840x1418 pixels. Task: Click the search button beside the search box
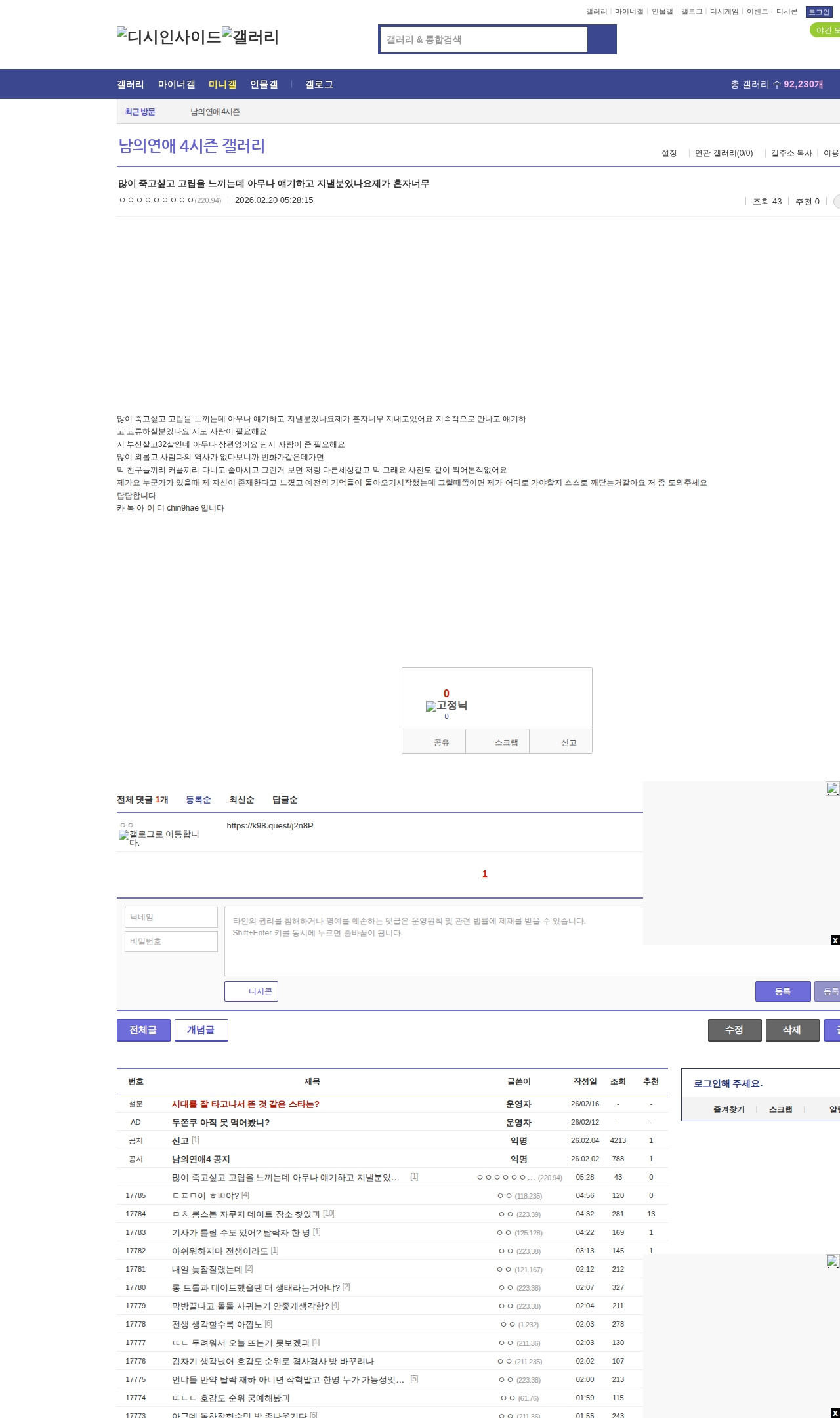pos(602,39)
